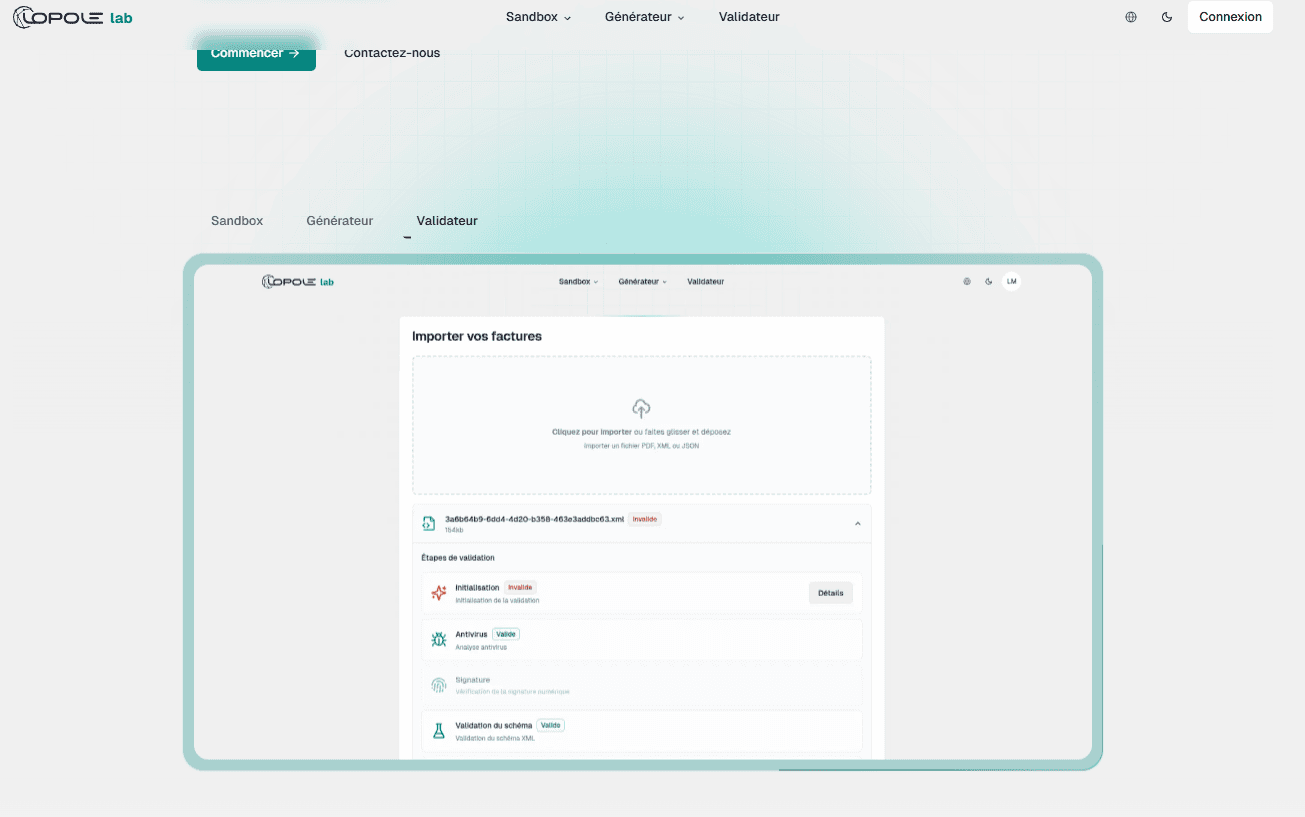Click the Iopole lab logo in the top header
This screenshot has width=1305, height=817.
(72, 17)
